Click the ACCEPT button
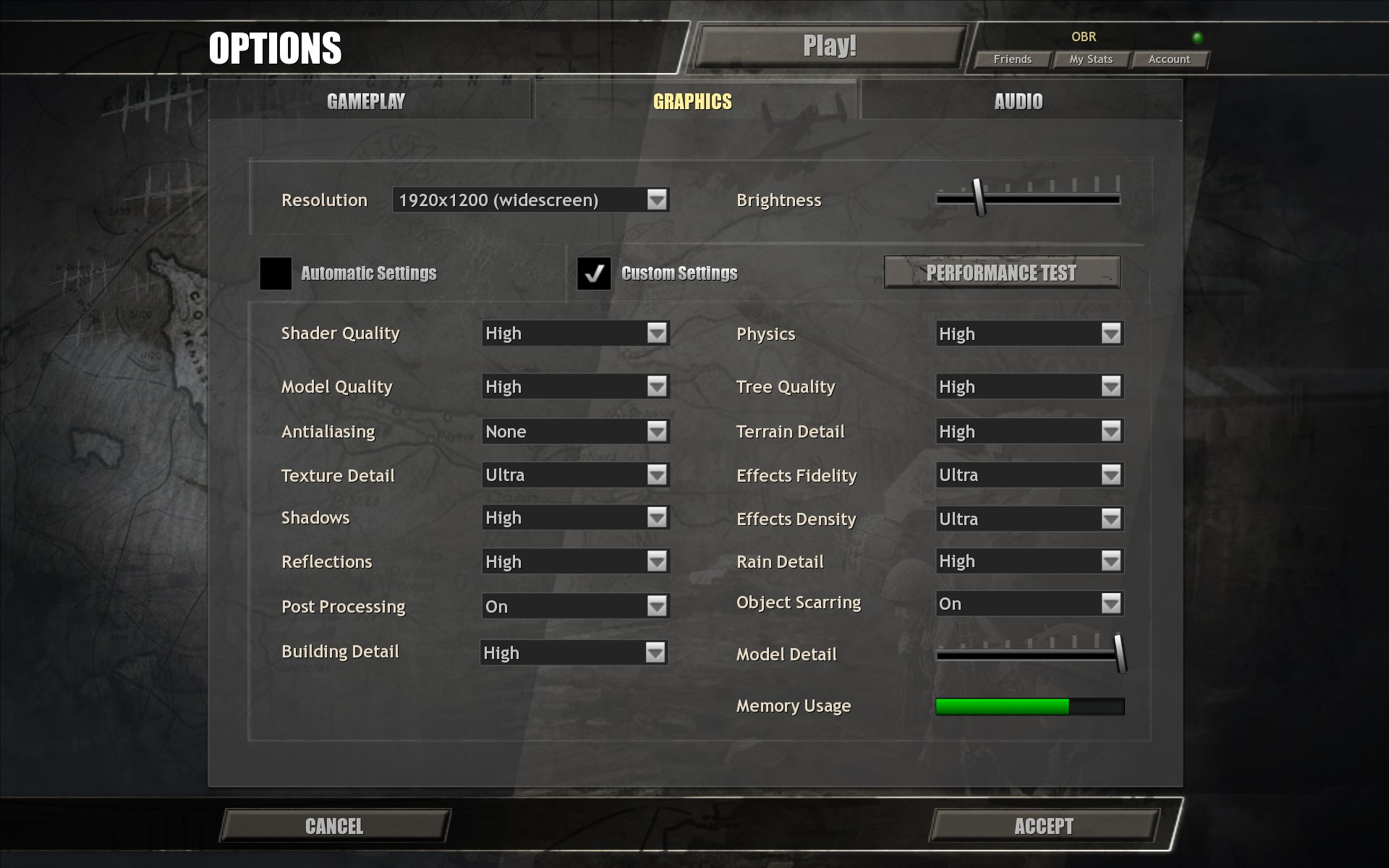This screenshot has height=868, width=1389. (1043, 826)
